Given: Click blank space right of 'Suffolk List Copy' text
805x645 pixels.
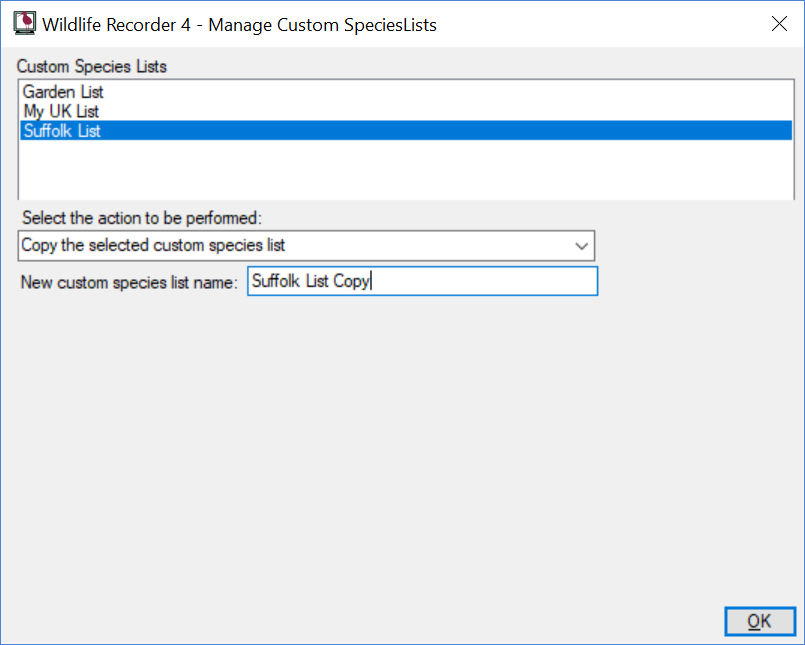Looking at the screenshot, I should coord(483,281).
